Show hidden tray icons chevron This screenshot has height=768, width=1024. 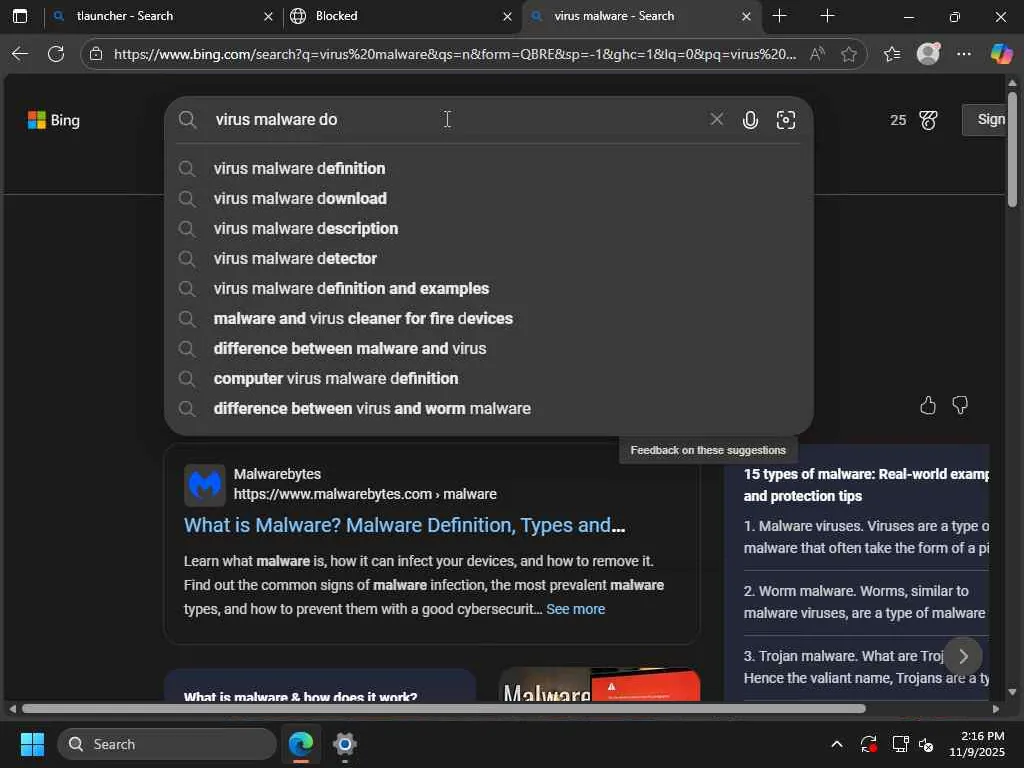[x=837, y=744]
